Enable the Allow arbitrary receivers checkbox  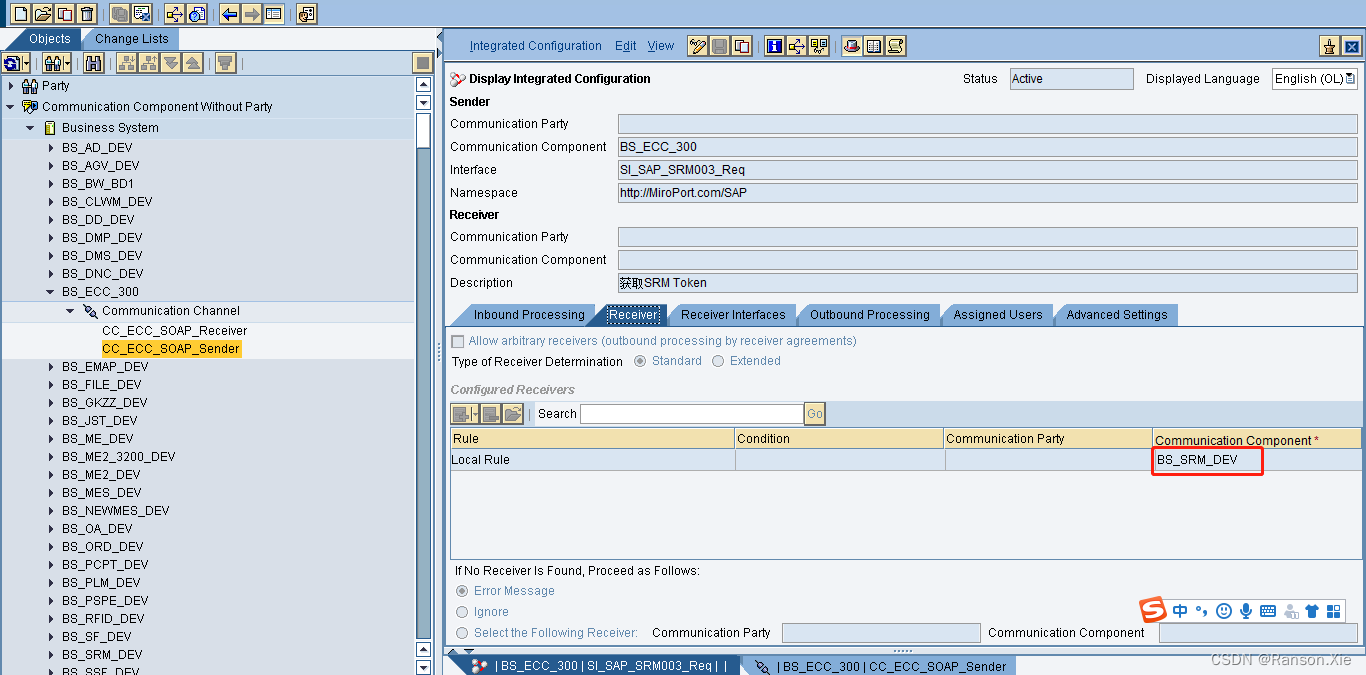click(458, 341)
